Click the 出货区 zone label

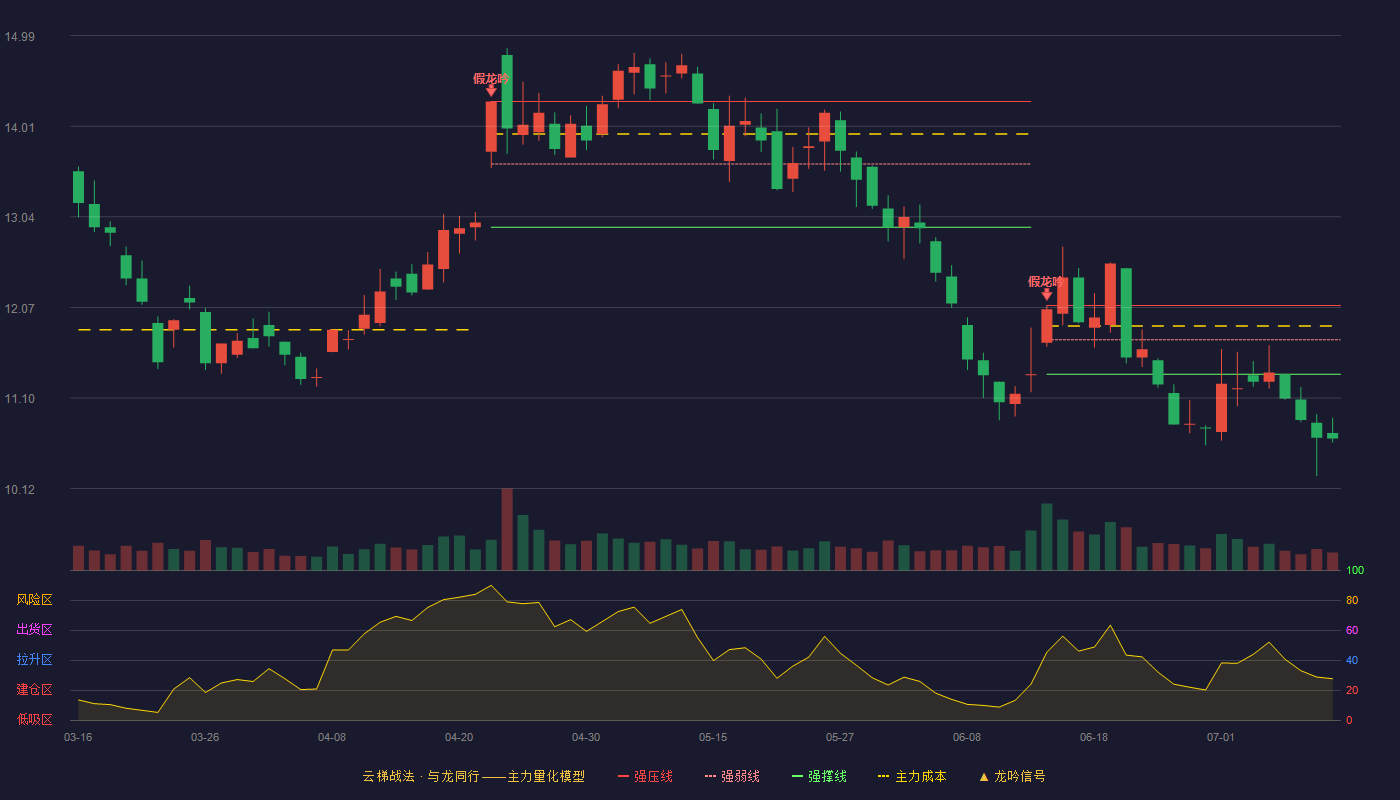[34, 630]
